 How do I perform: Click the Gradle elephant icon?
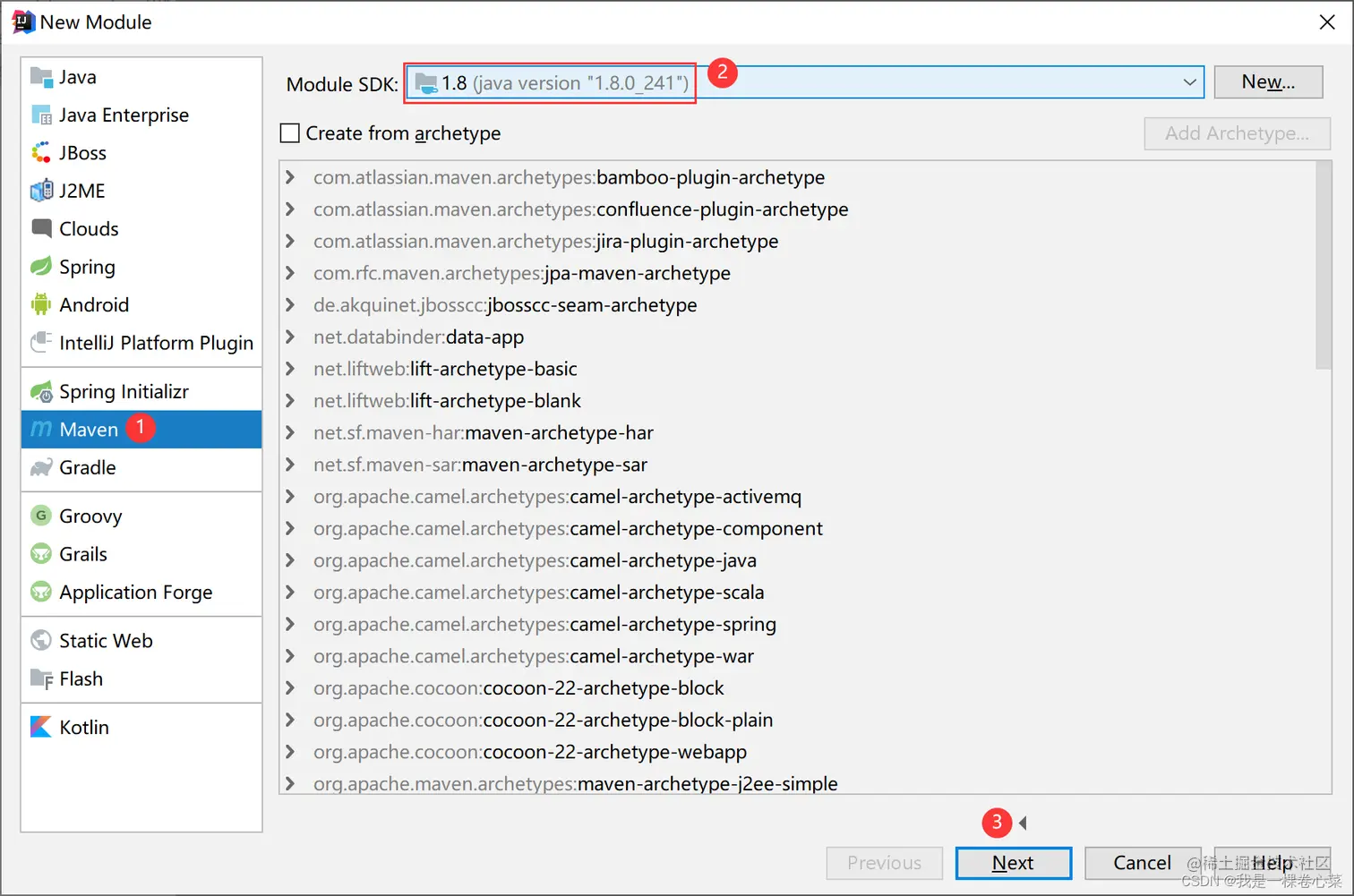coord(41,467)
